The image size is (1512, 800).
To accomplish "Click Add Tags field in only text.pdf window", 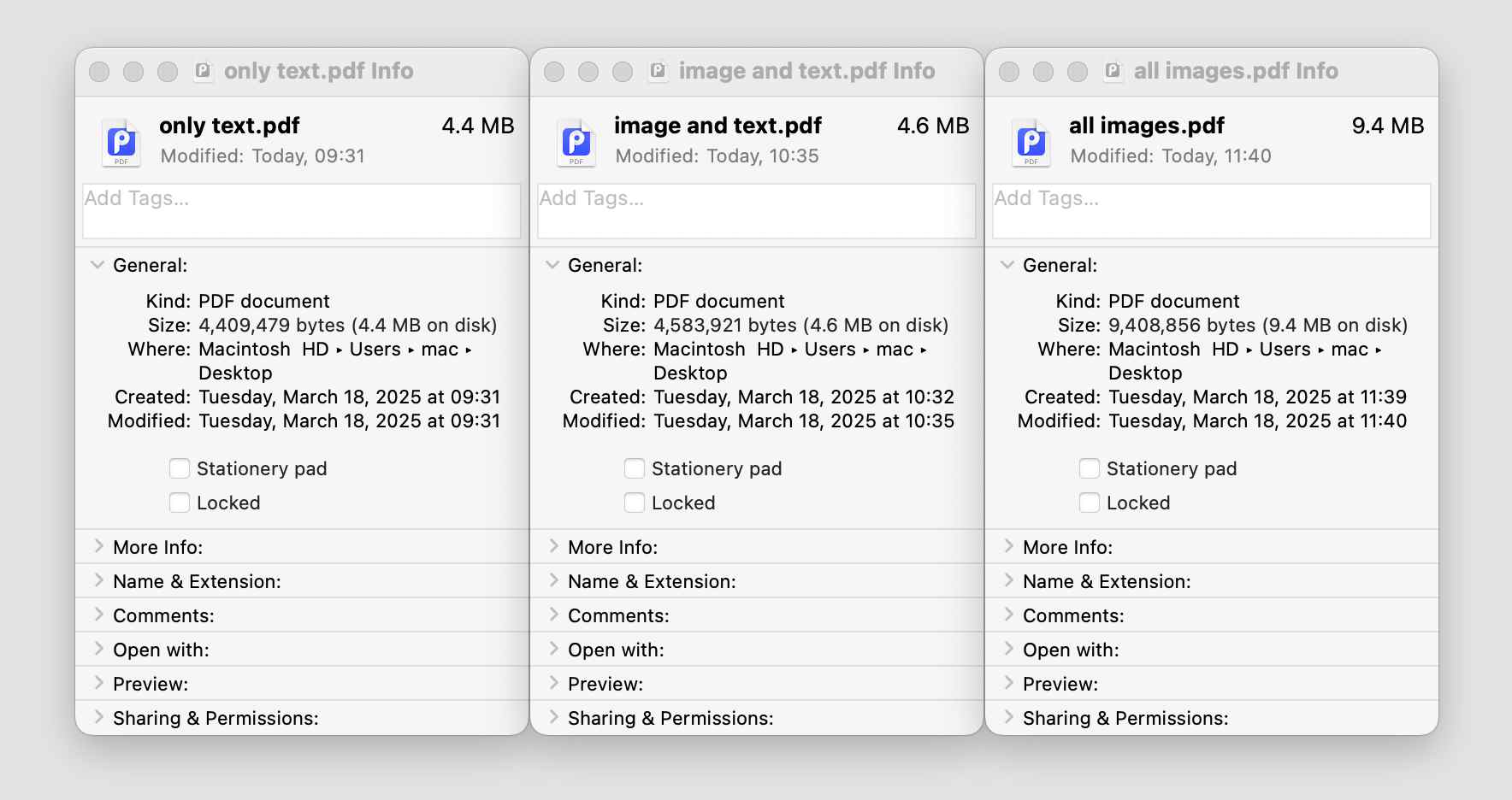I will point(301,210).
